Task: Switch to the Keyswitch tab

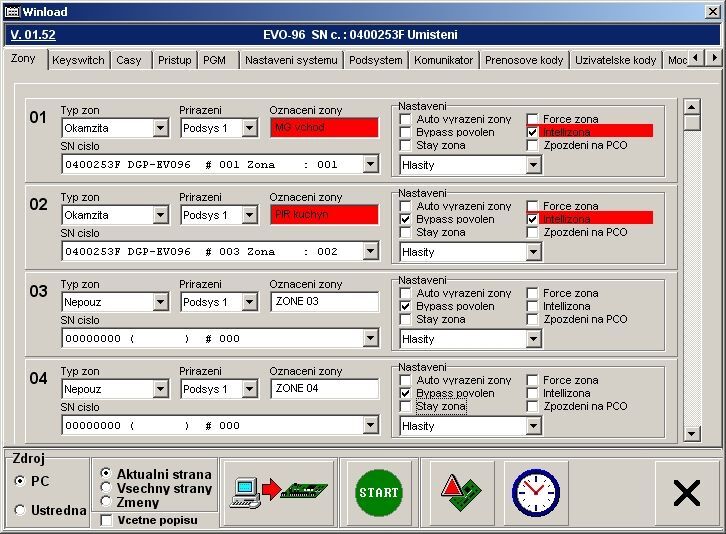Action: click(78, 60)
